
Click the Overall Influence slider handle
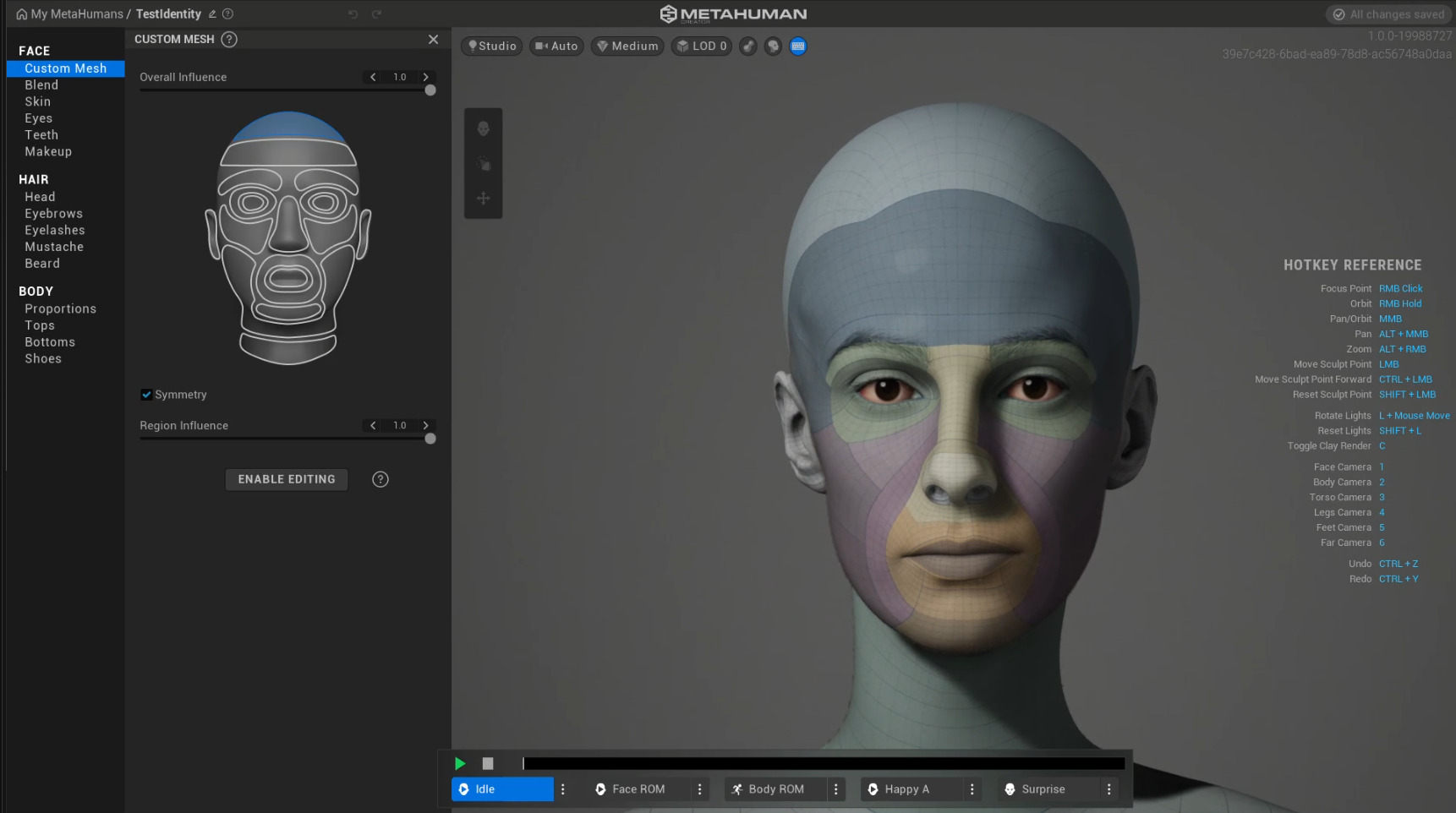tap(430, 90)
